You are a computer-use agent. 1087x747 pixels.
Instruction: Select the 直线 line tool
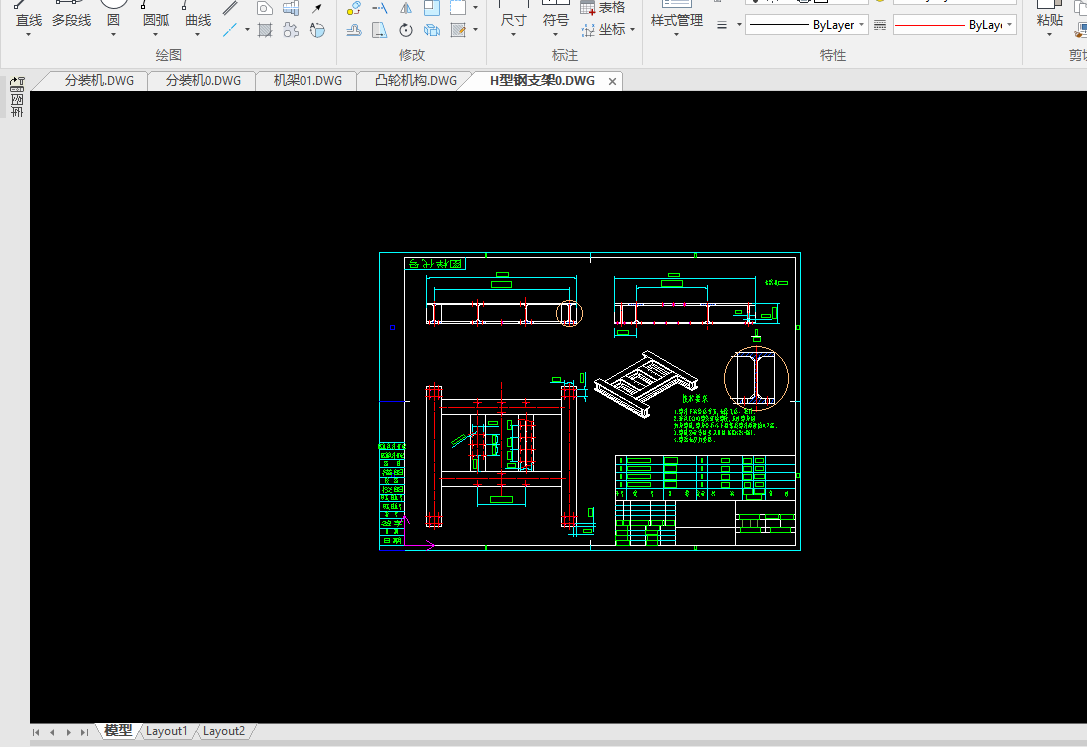click(28, 15)
